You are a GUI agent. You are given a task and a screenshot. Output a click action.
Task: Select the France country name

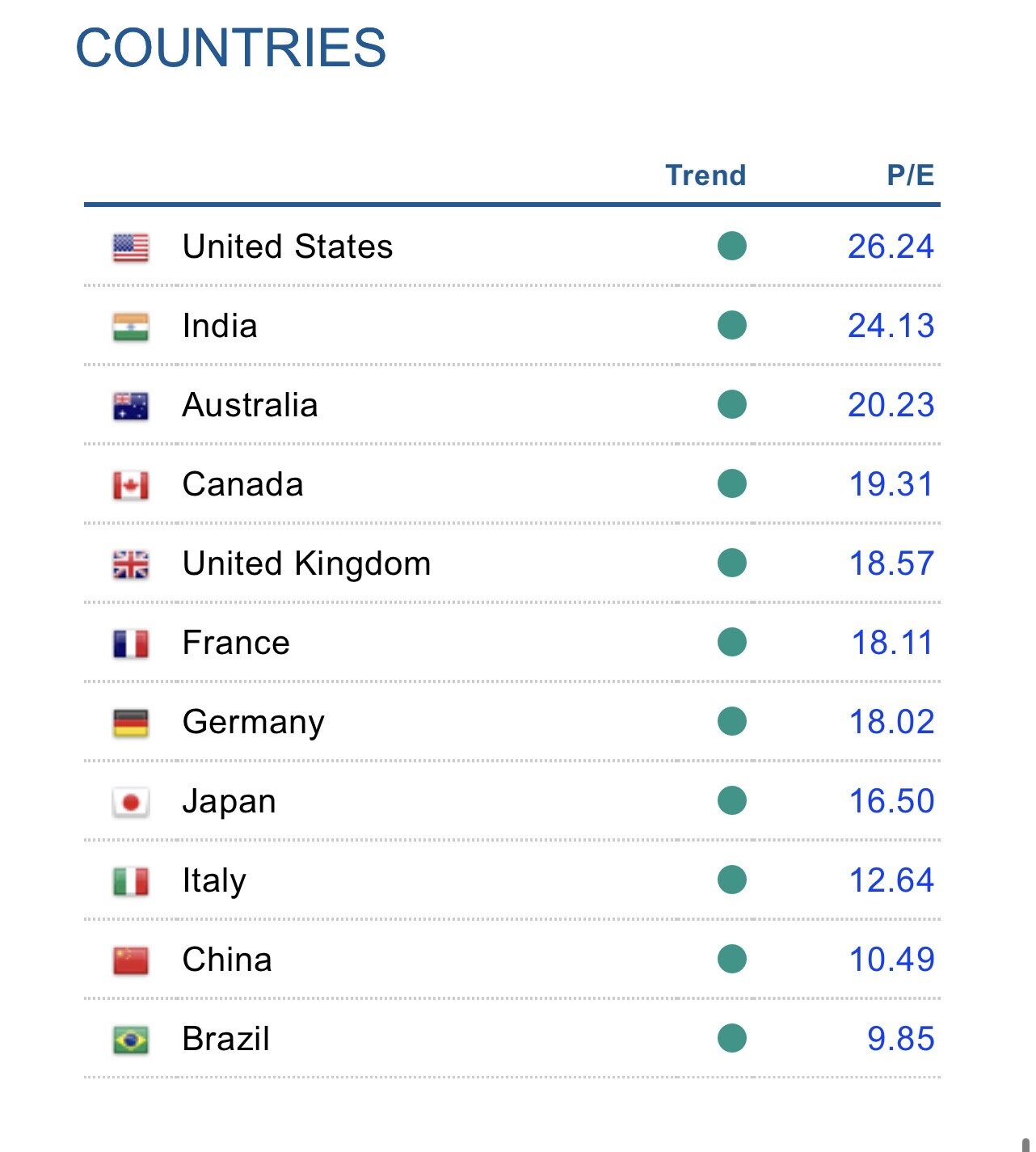236,643
